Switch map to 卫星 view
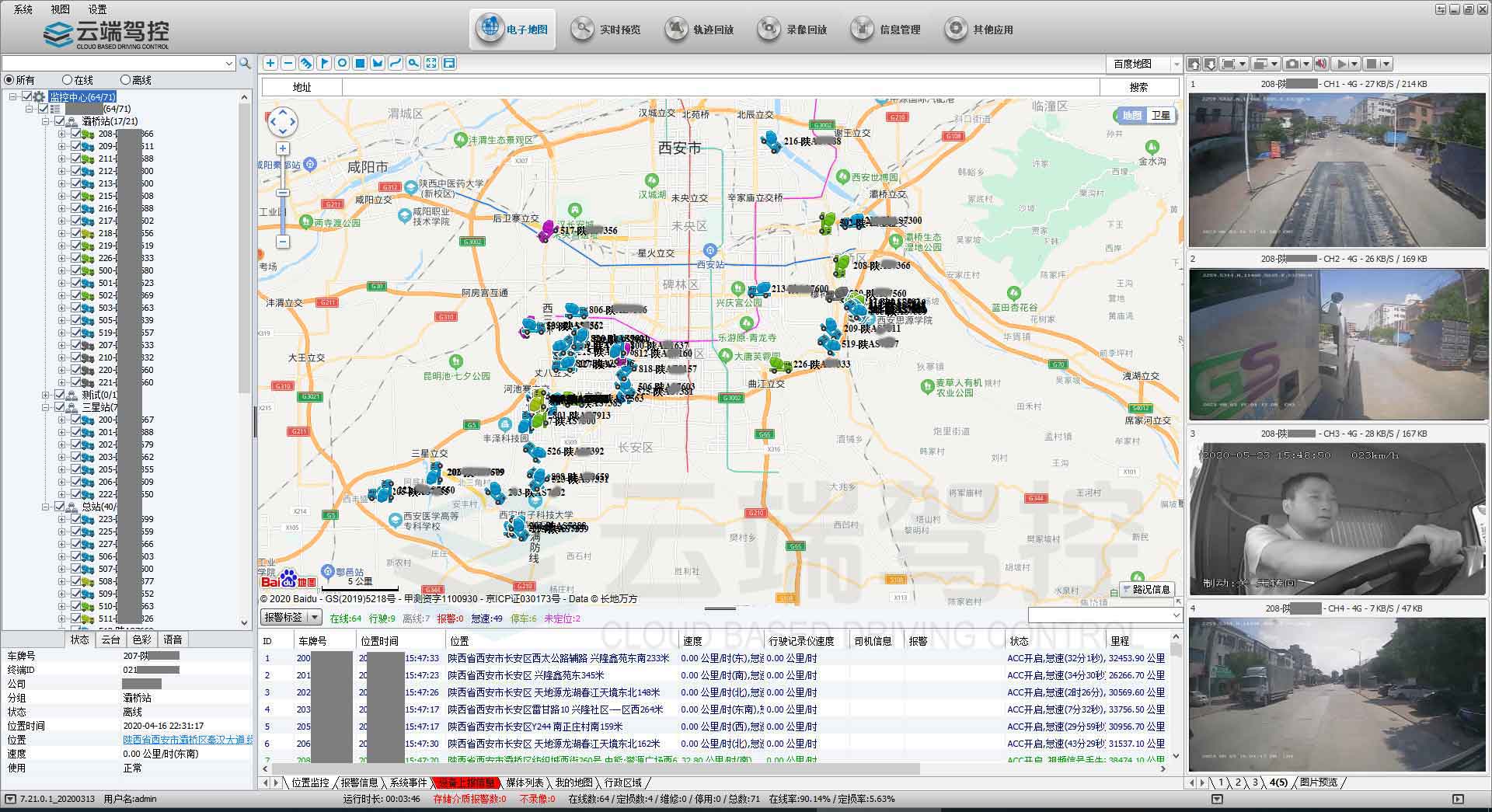Screen dimensions: 1492x812 1160,115
